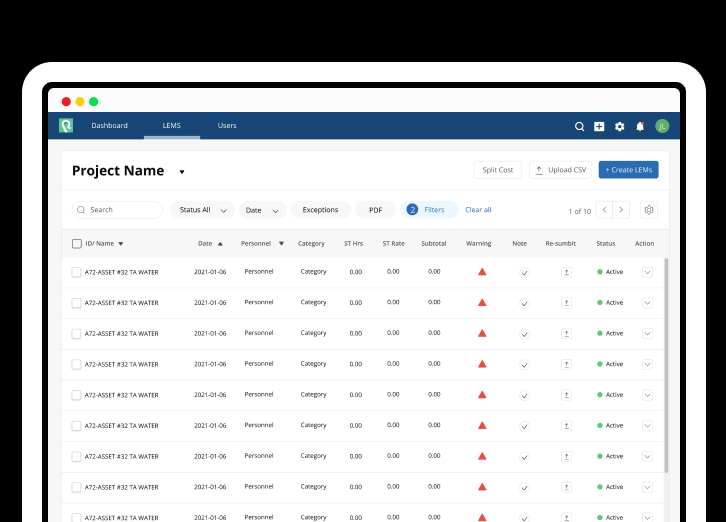Screen dimensions: 726x522
Task: Open the Date filter dropdown
Action: coord(263,210)
